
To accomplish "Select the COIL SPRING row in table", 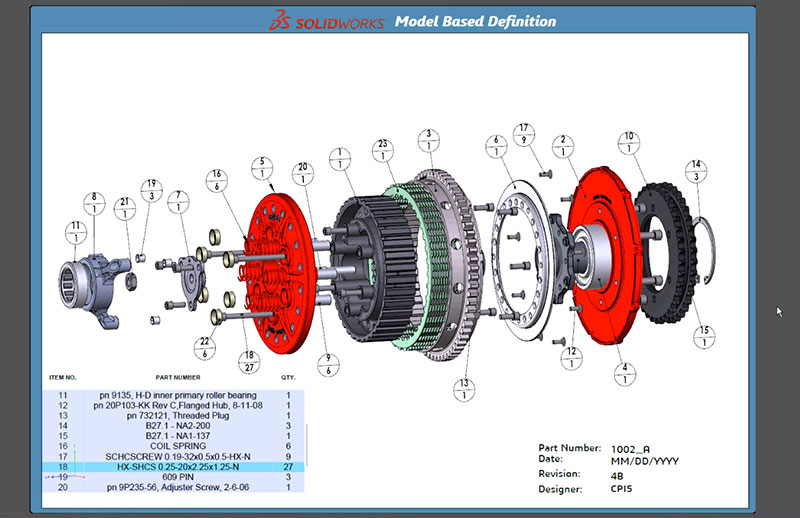I will click(180, 445).
